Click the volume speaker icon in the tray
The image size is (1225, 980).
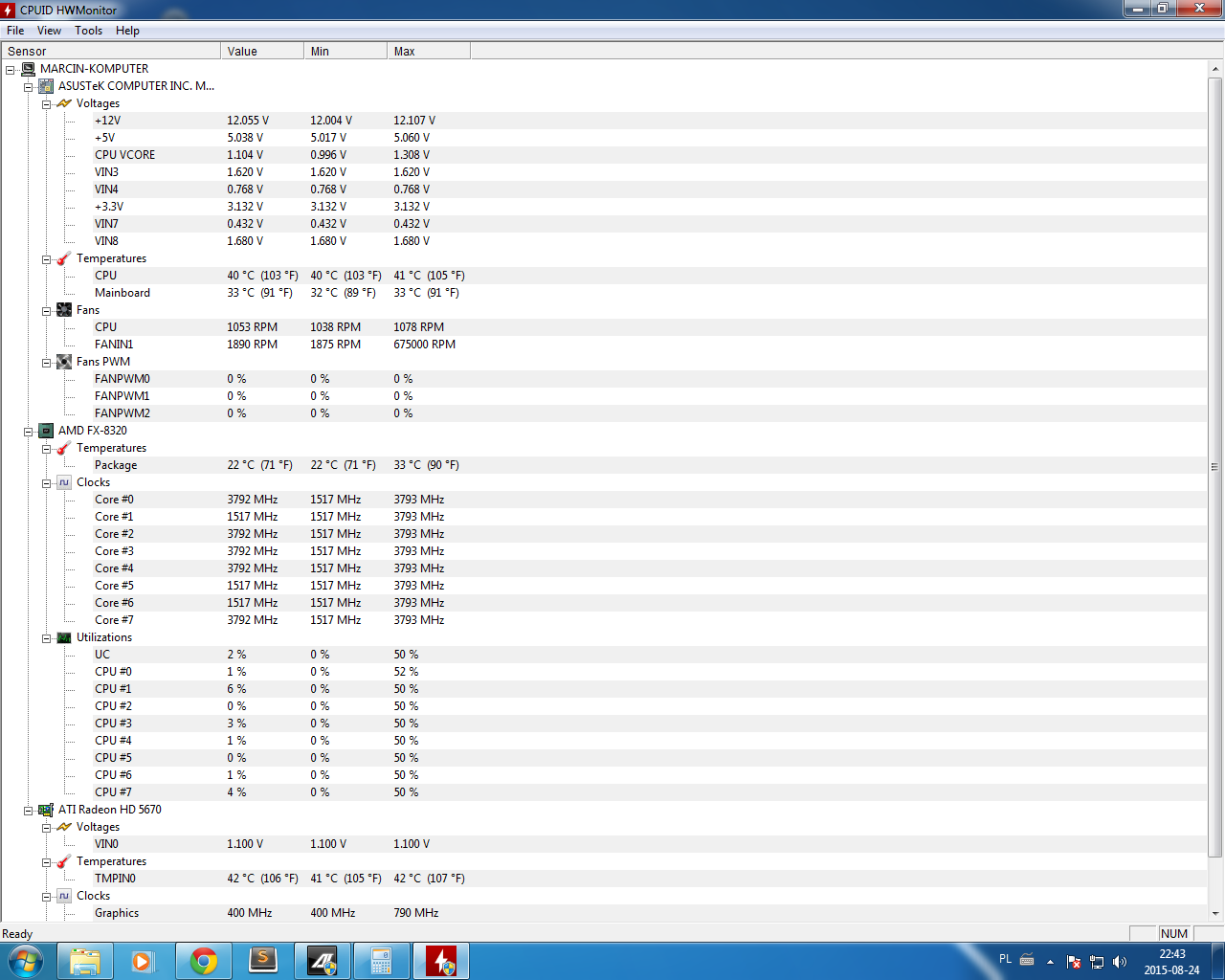pos(1120,962)
